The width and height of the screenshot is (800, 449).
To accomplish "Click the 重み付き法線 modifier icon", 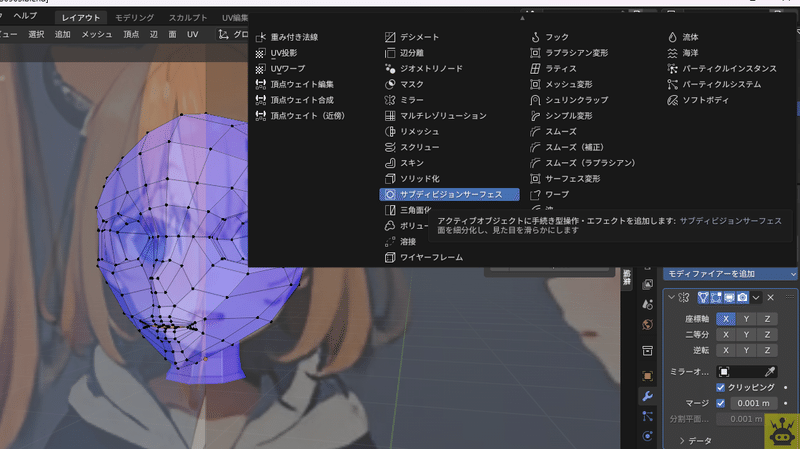I will pyautogui.click(x=261, y=37).
